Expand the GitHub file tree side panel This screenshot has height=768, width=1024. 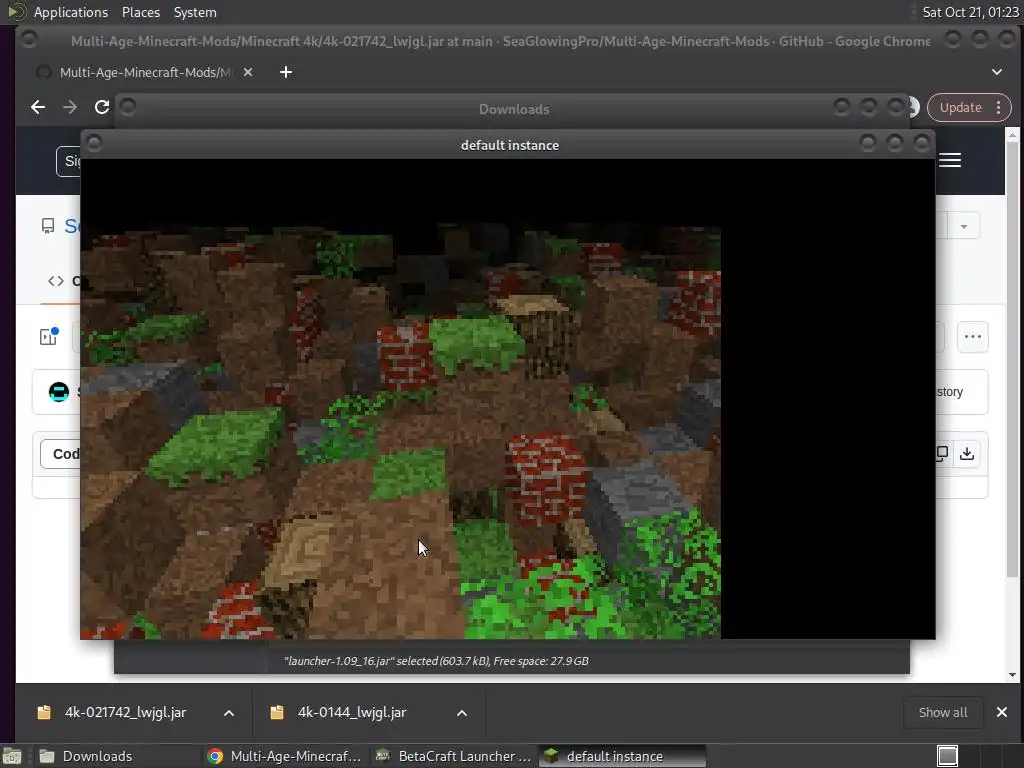[x=49, y=336]
